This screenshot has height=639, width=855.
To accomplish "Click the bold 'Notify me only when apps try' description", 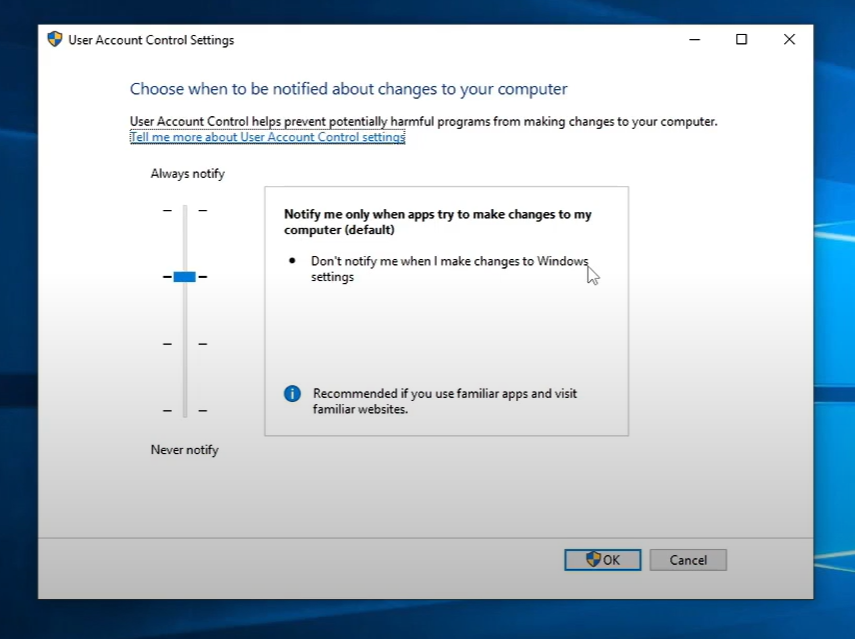I will click(x=437, y=222).
